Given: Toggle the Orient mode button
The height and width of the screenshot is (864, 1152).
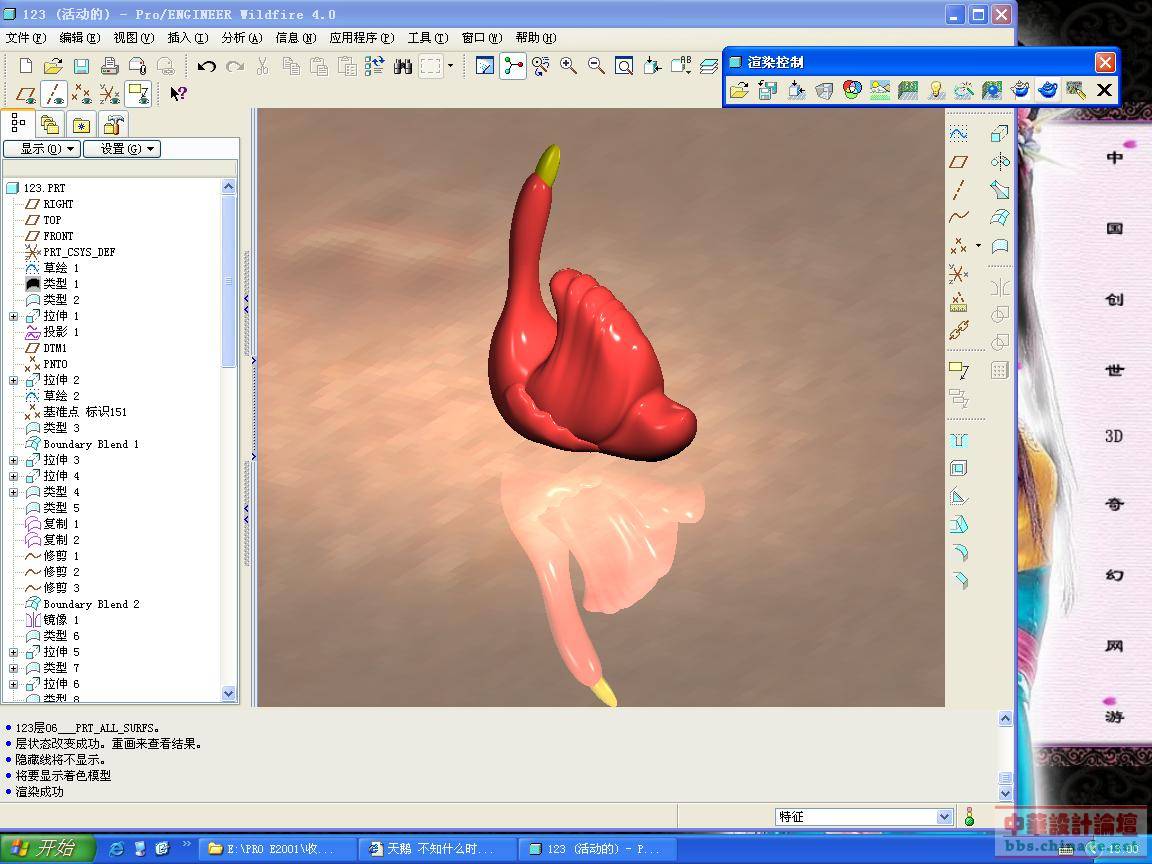Looking at the screenshot, I should (541, 66).
